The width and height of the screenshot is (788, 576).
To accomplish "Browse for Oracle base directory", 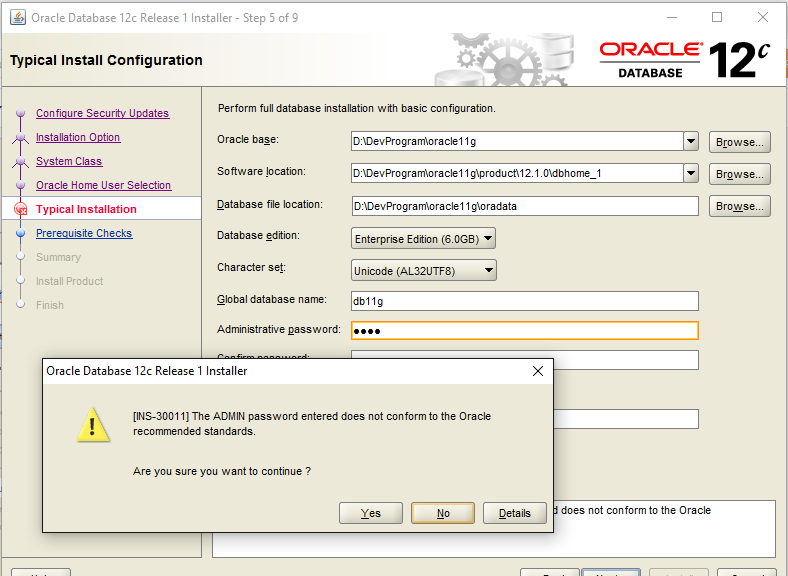I will coord(739,142).
